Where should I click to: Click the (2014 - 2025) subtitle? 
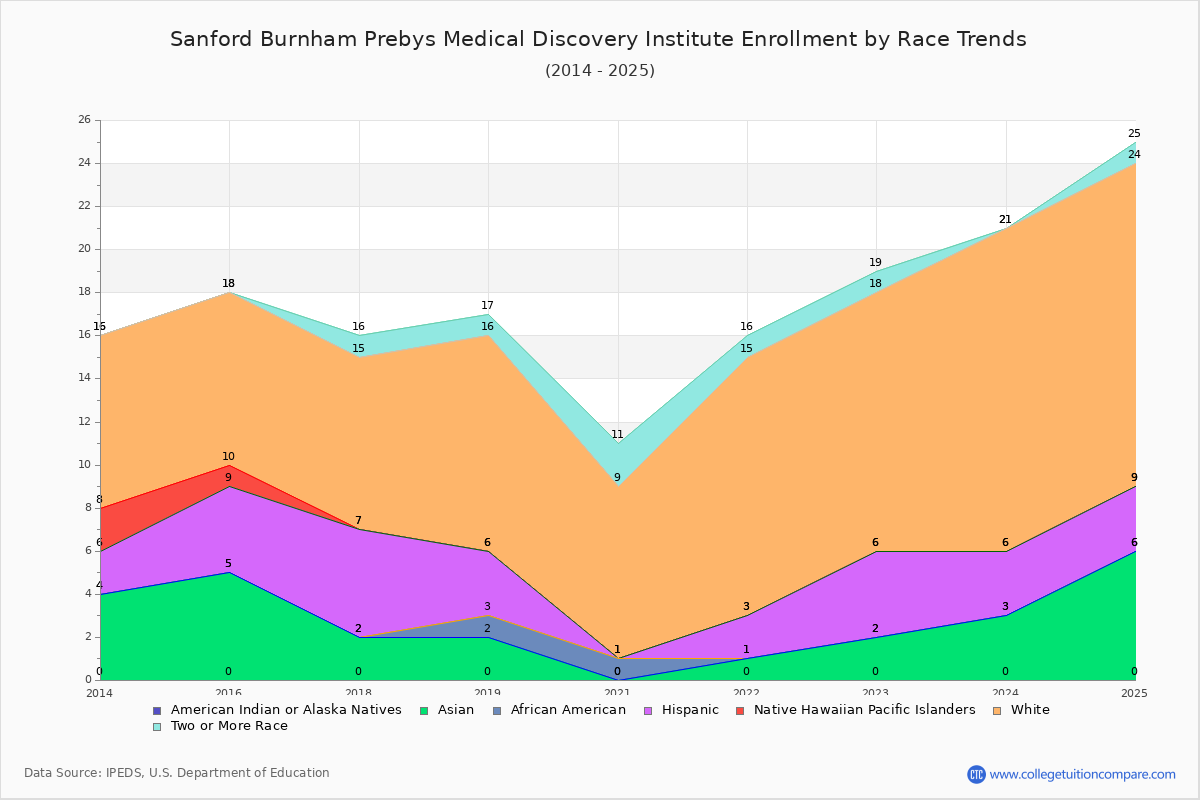coord(600,70)
